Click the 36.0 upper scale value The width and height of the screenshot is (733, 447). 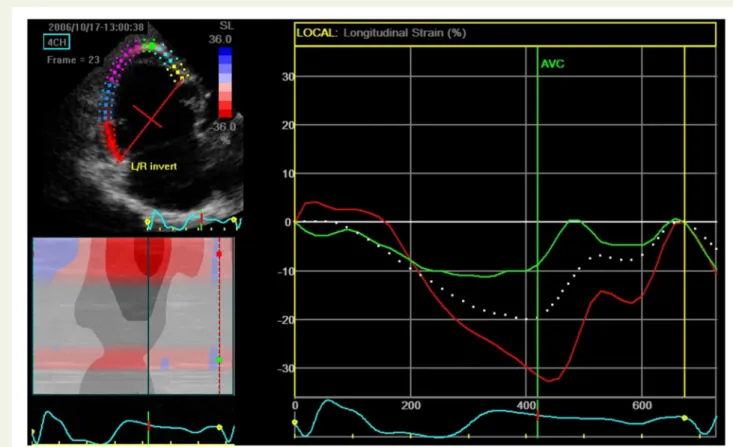click(x=220, y=39)
